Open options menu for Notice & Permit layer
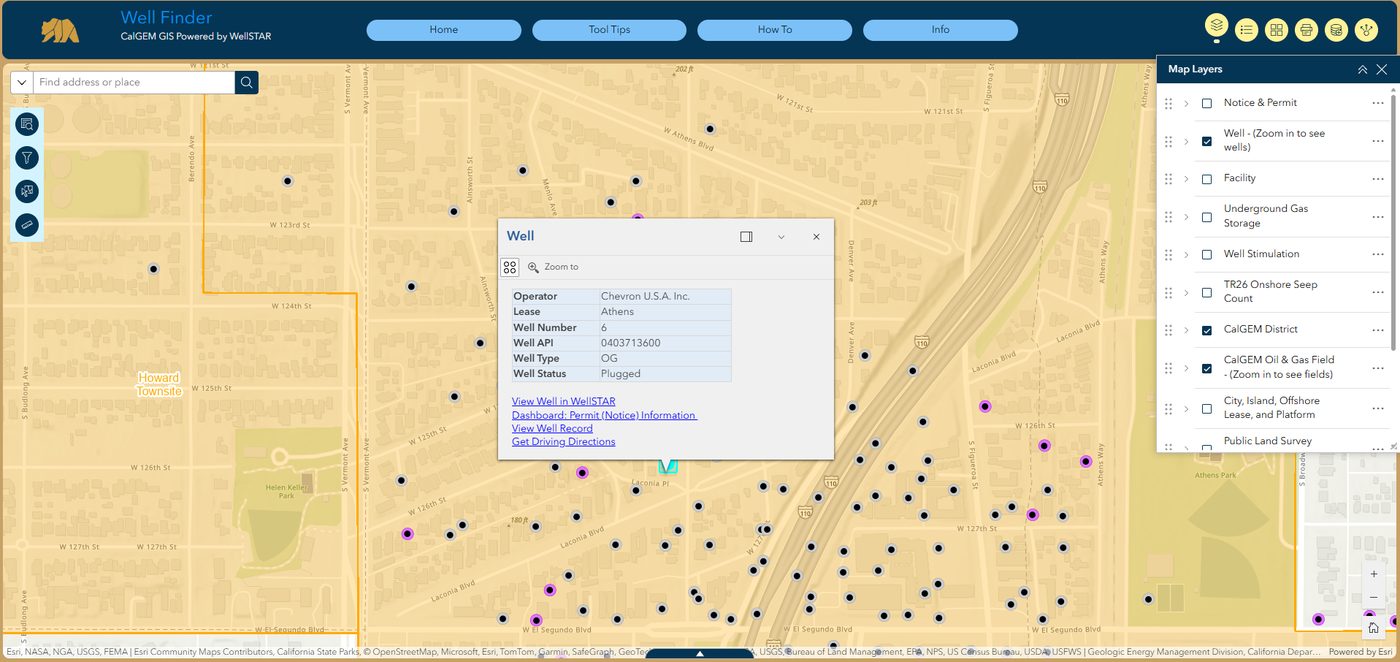1400x662 pixels. [1378, 103]
